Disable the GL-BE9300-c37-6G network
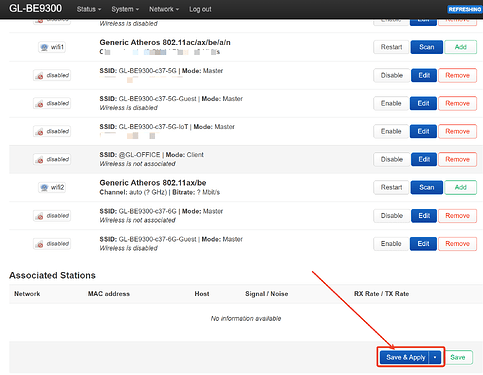Image resolution: width=483 pixels, height=375 pixels. [392, 216]
